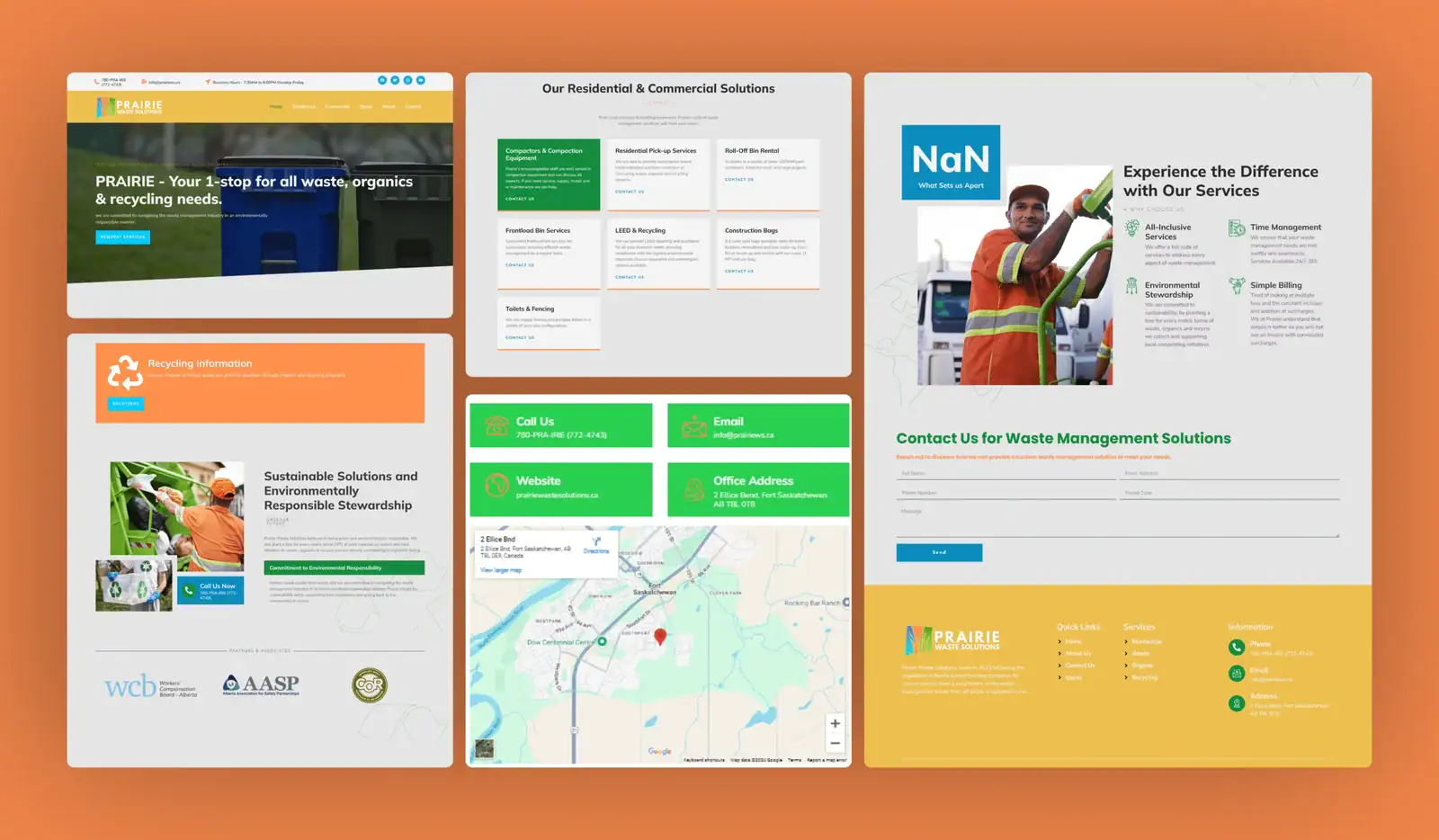Click the REQUEST SERVICES button on the hero
This screenshot has height=840, width=1439.
122,237
